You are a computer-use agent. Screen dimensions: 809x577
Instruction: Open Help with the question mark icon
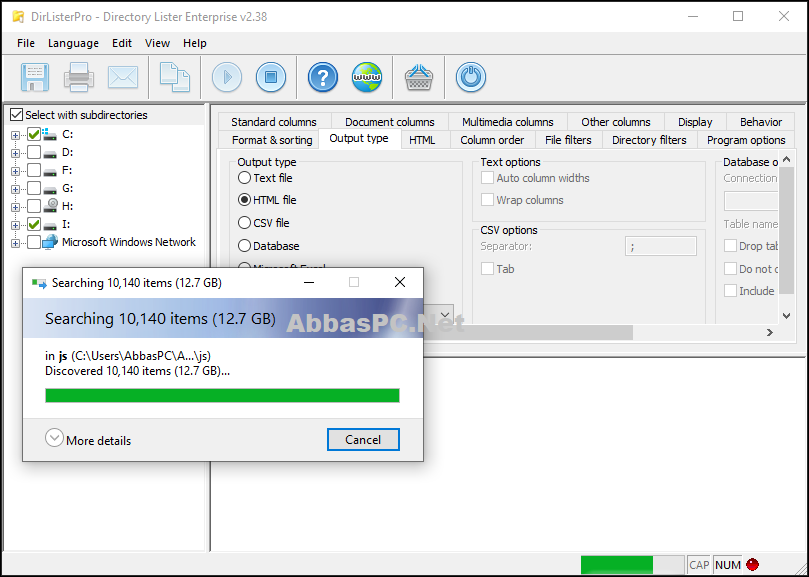(x=323, y=77)
